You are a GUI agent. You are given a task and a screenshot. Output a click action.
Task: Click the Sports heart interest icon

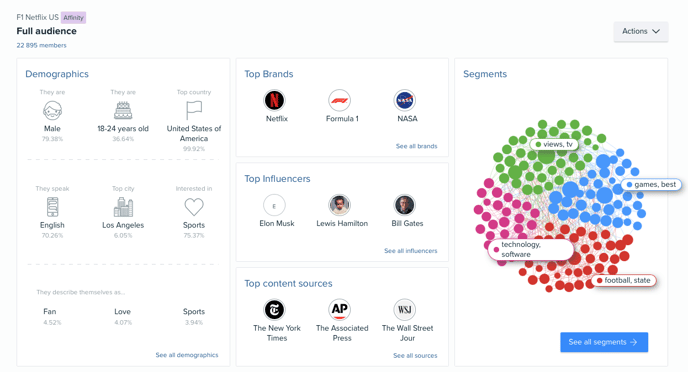pos(194,207)
